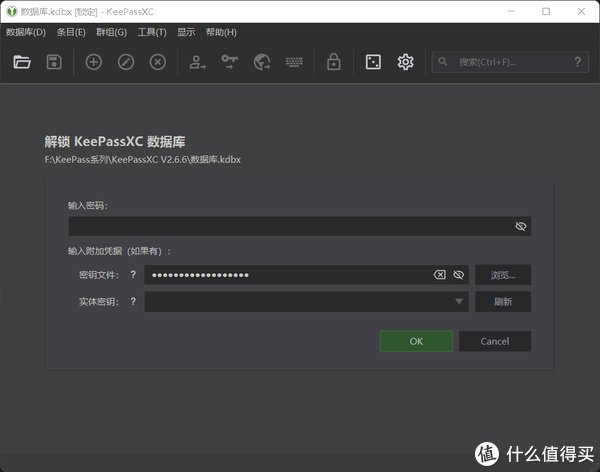Click help icon next to 密钥文件
Image resolution: width=600 pixels, height=472 pixels.
click(133, 274)
